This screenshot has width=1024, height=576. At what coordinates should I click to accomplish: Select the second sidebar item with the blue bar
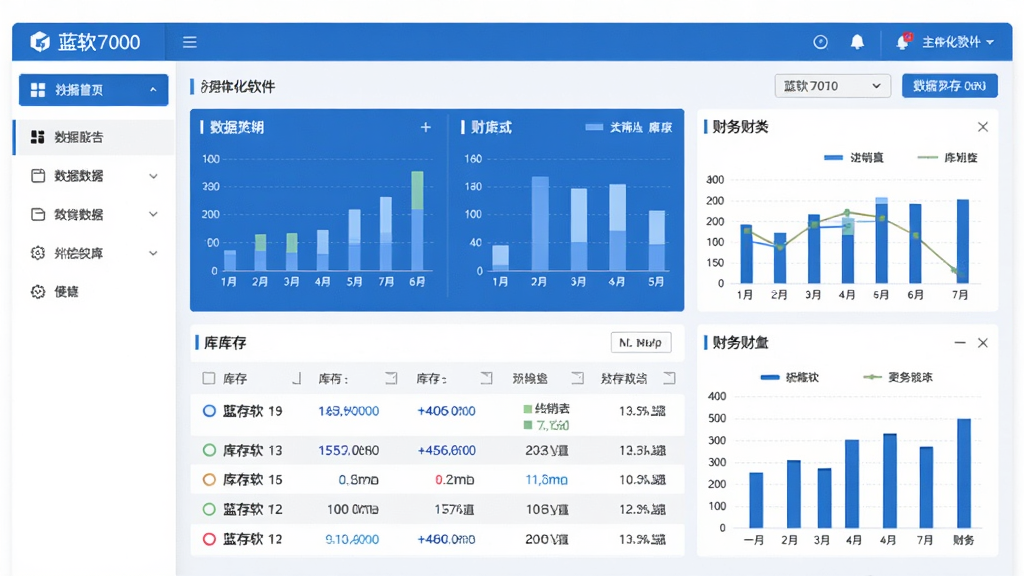(93, 137)
